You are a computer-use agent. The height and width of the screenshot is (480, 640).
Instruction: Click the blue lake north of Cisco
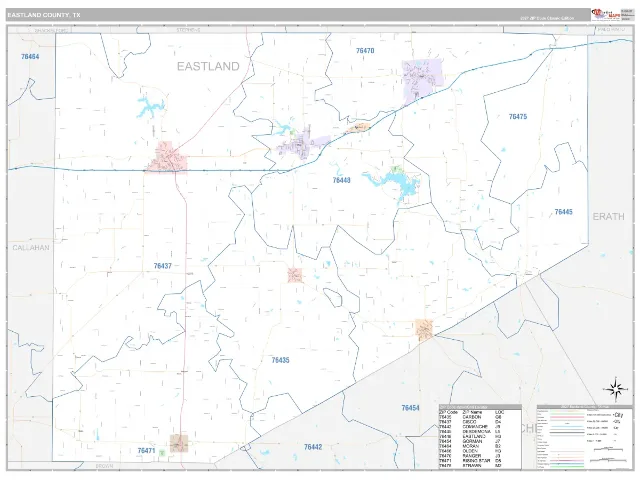pos(150,107)
